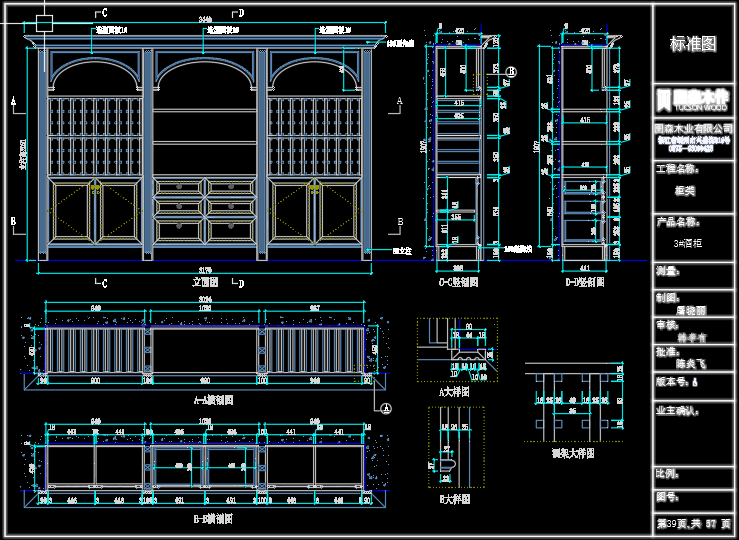Select the 柜类 project name value

(685, 191)
